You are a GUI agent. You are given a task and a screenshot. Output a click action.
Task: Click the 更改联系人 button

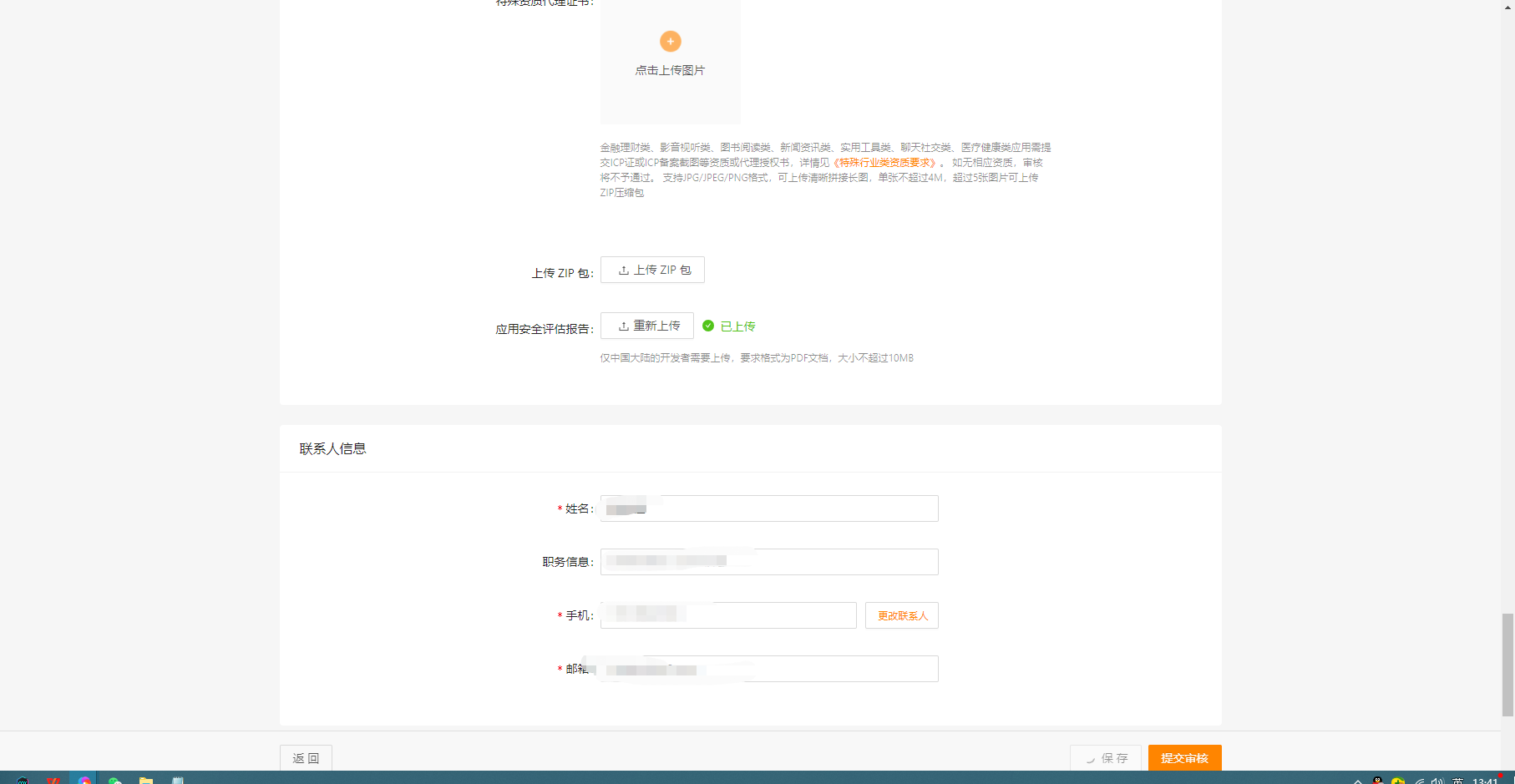pos(902,615)
